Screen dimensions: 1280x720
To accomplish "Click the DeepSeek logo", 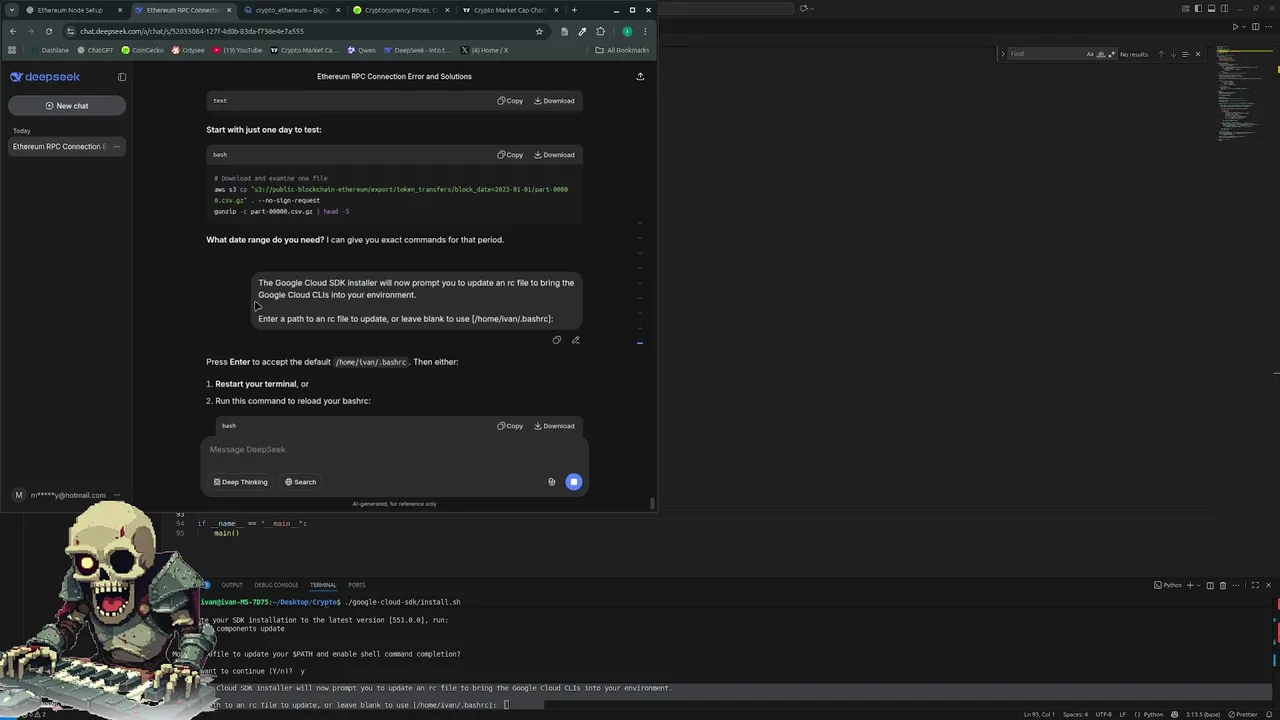I will point(45,77).
